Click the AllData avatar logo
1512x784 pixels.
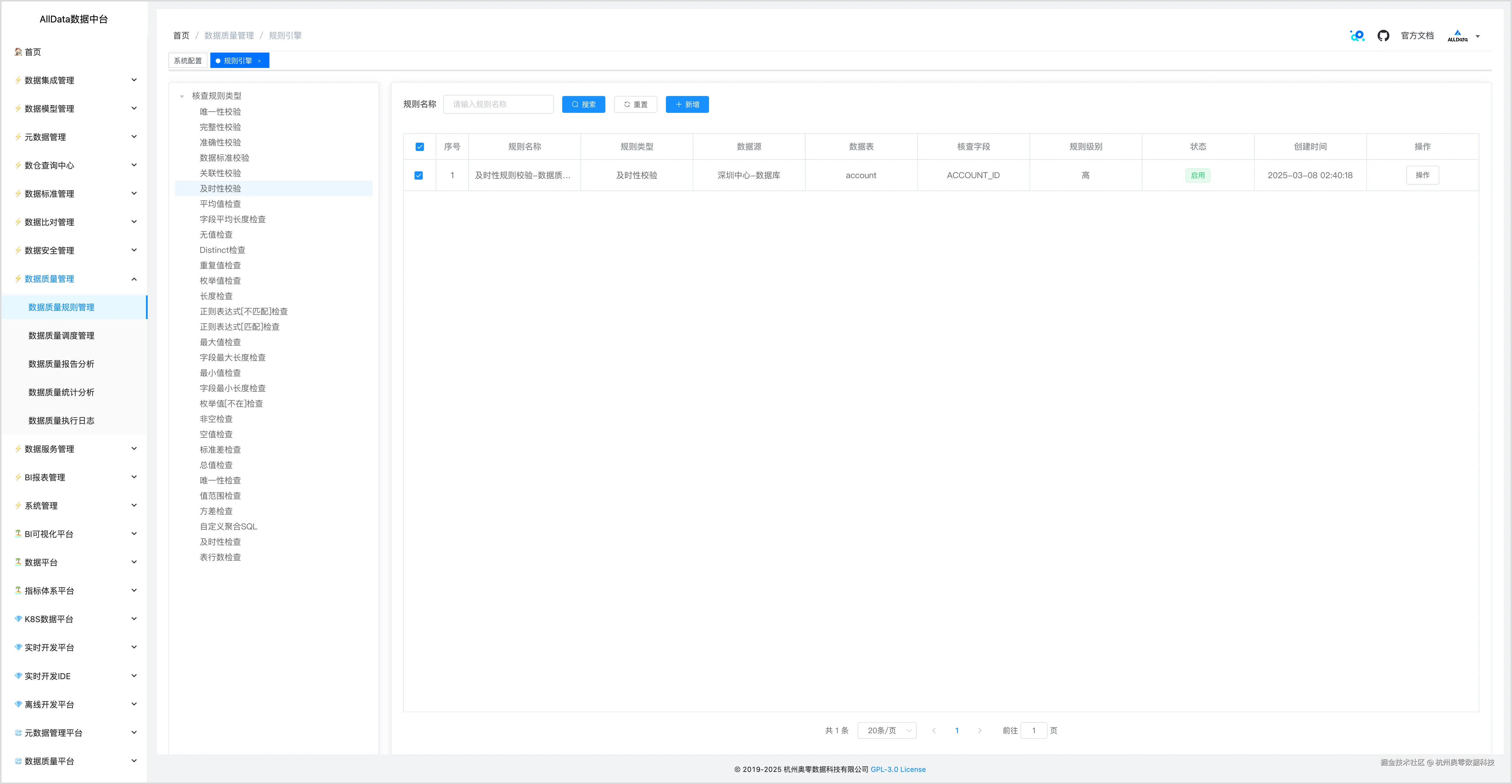pyautogui.click(x=1457, y=36)
